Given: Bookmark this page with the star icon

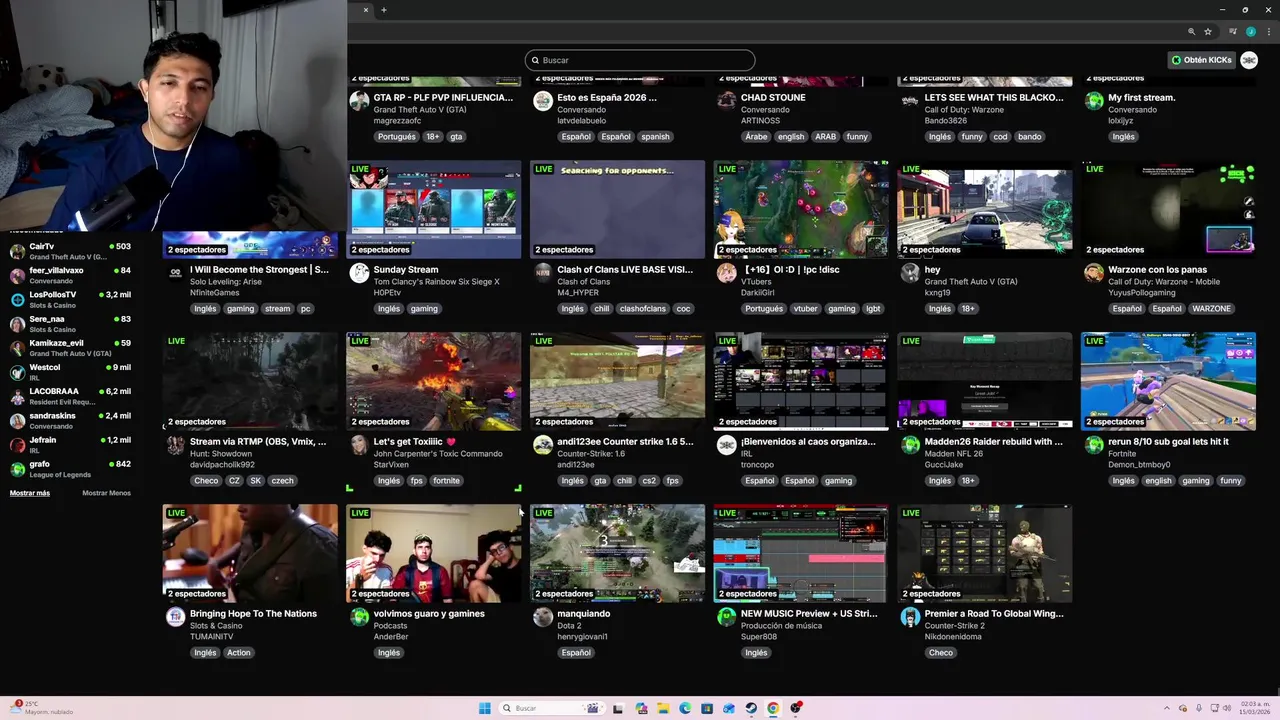Looking at the screenshot, I should click(x=1208, y=32).
